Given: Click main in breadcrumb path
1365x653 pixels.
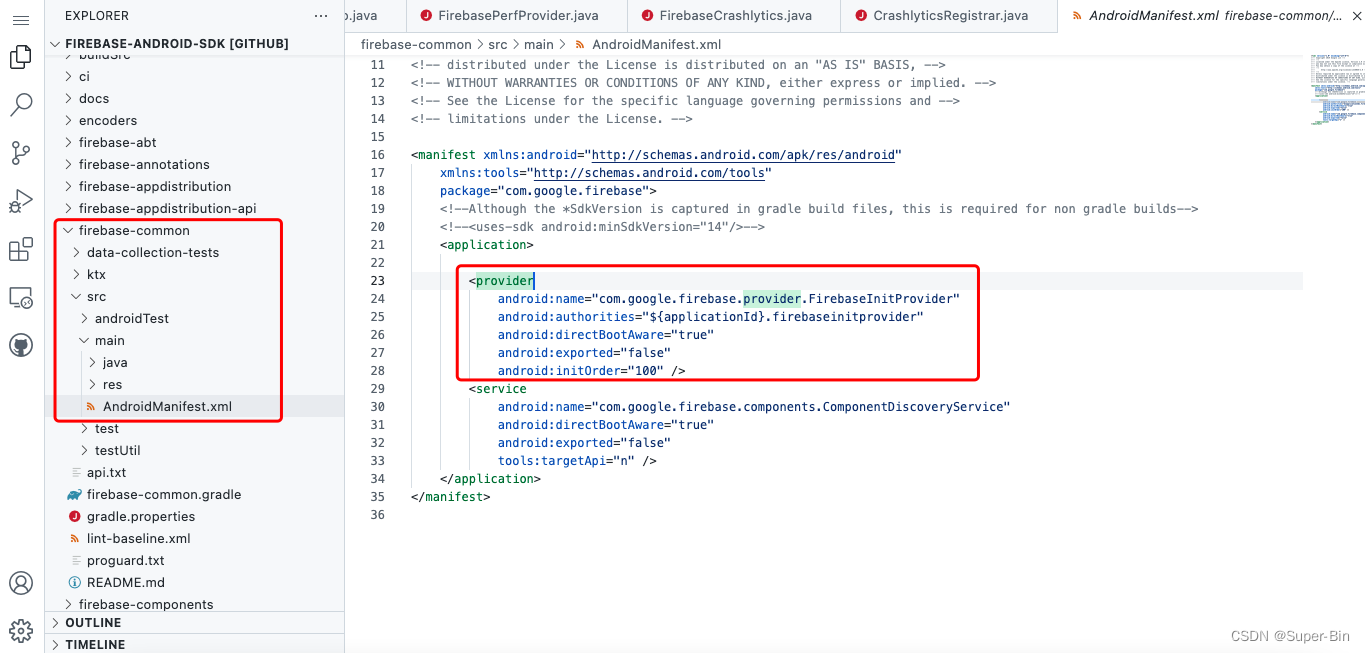Looking at the screenshot, I should pos(539,44).
